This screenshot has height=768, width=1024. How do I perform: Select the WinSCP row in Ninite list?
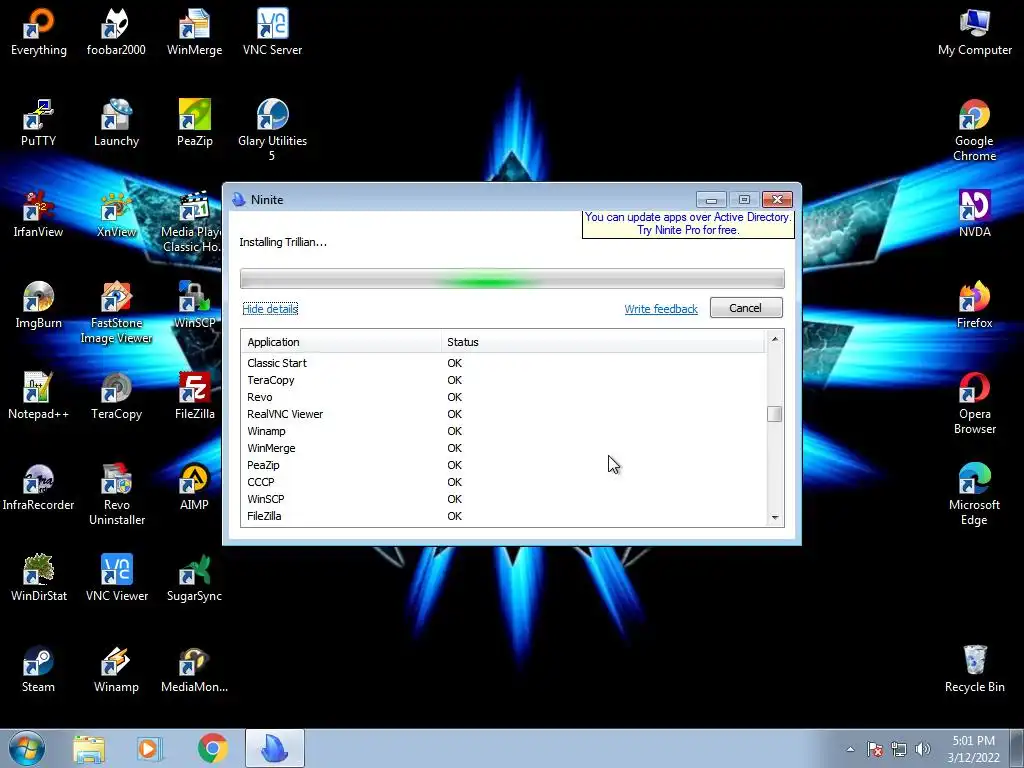tap(503, 499)
